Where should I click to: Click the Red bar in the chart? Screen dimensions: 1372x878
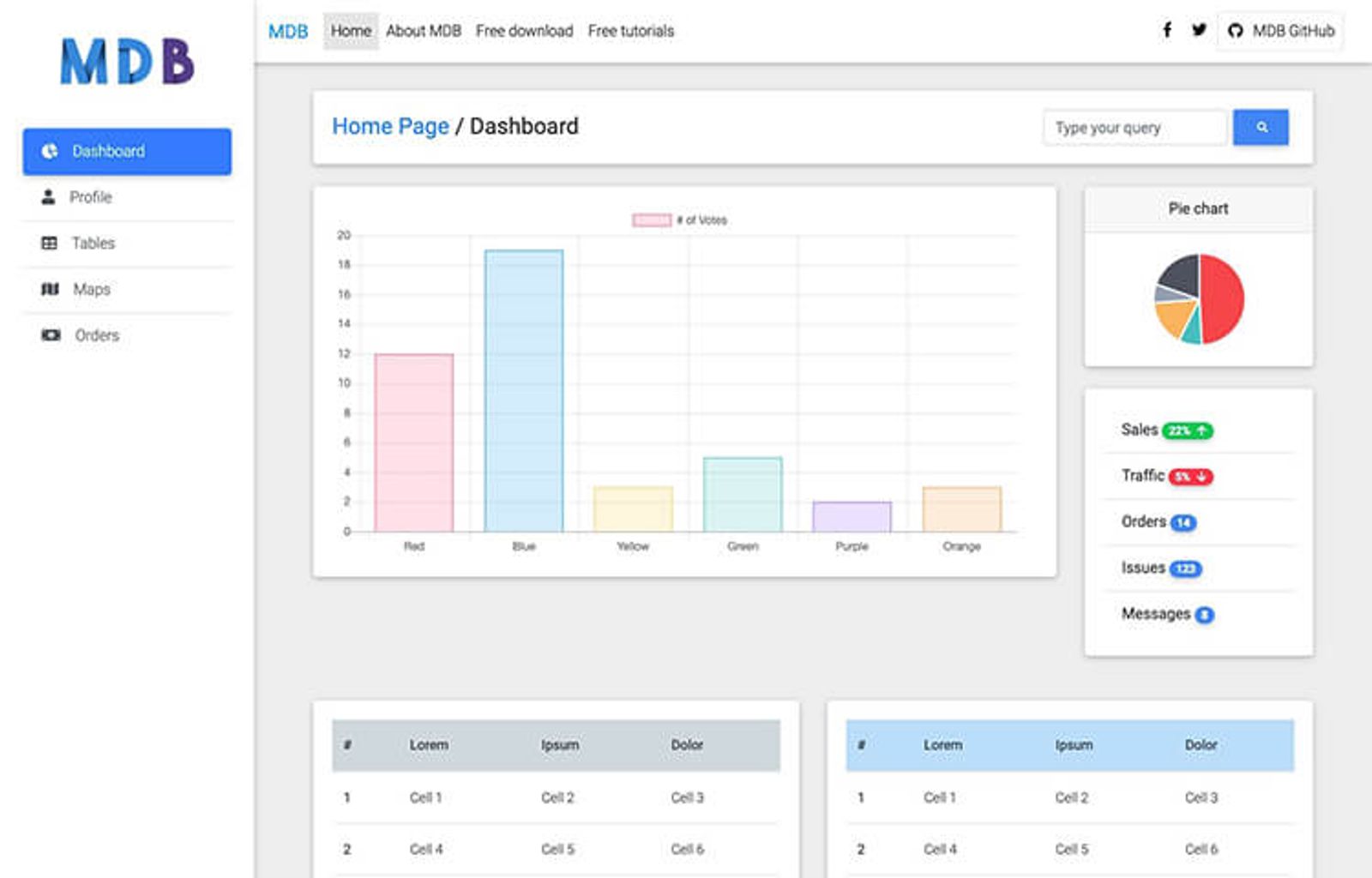(414, 443)
